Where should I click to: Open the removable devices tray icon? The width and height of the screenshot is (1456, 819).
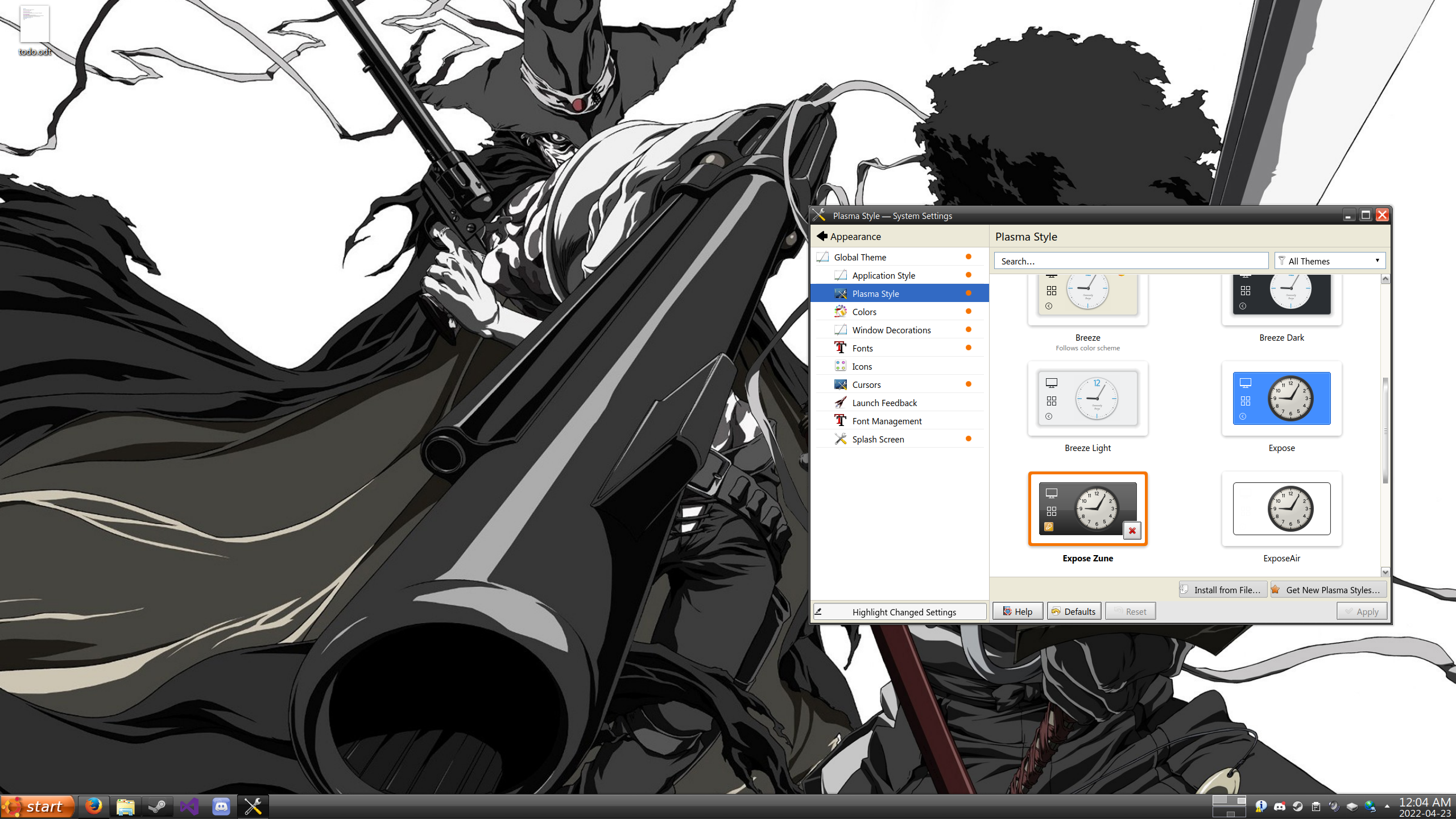[x=1352, y=806]
